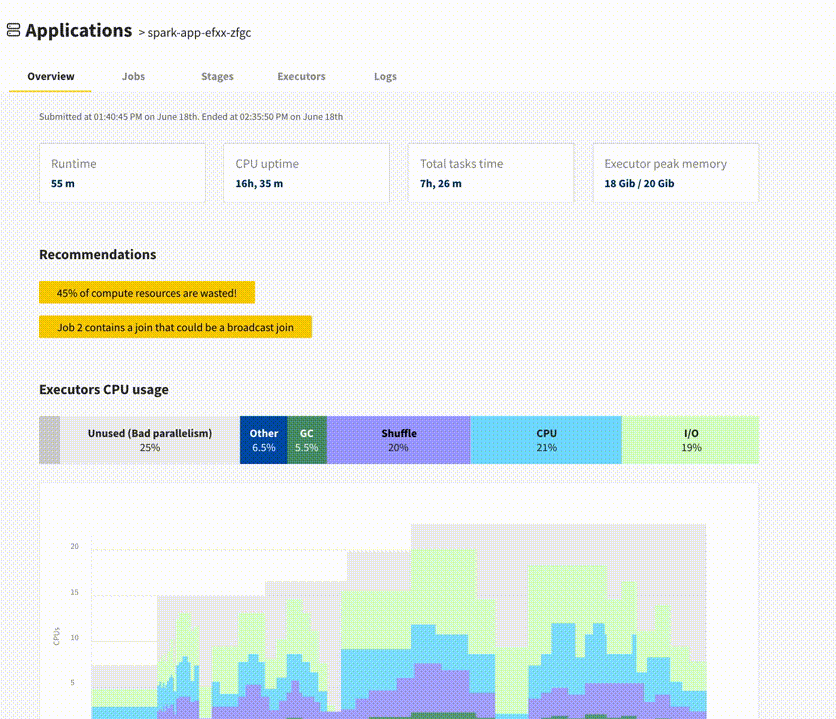Click inside the Executors CPU usage chart

(400, 620)
